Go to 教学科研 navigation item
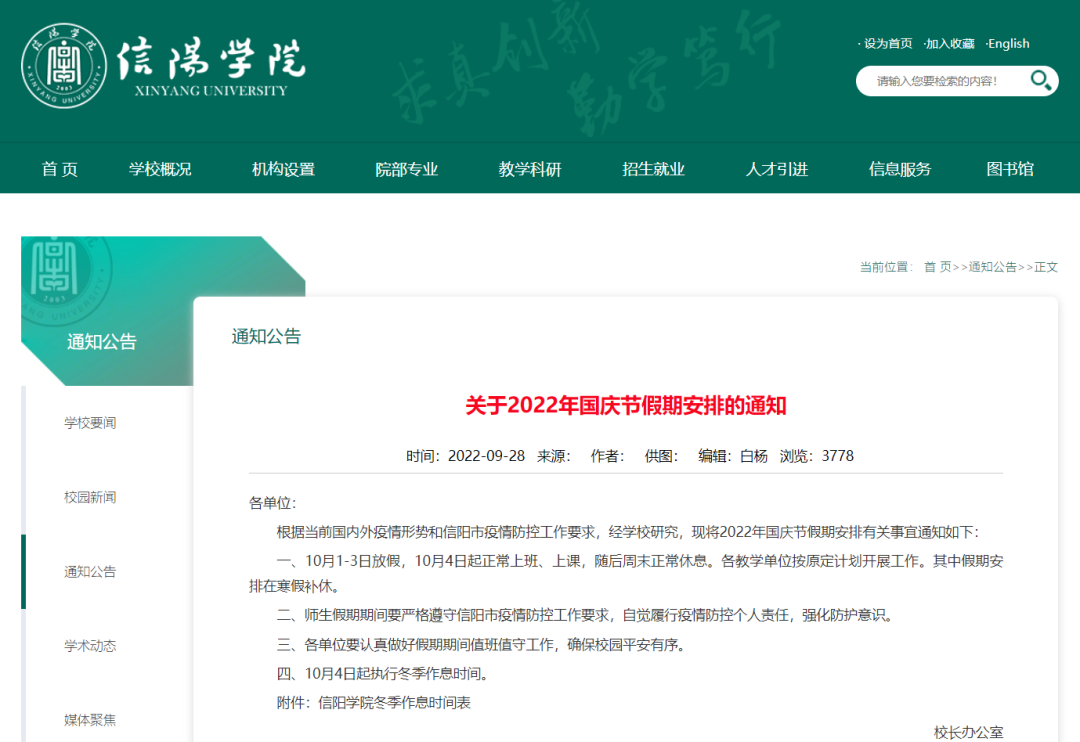1080x742 pixels. pyautogui.click(x=530, y=169)
